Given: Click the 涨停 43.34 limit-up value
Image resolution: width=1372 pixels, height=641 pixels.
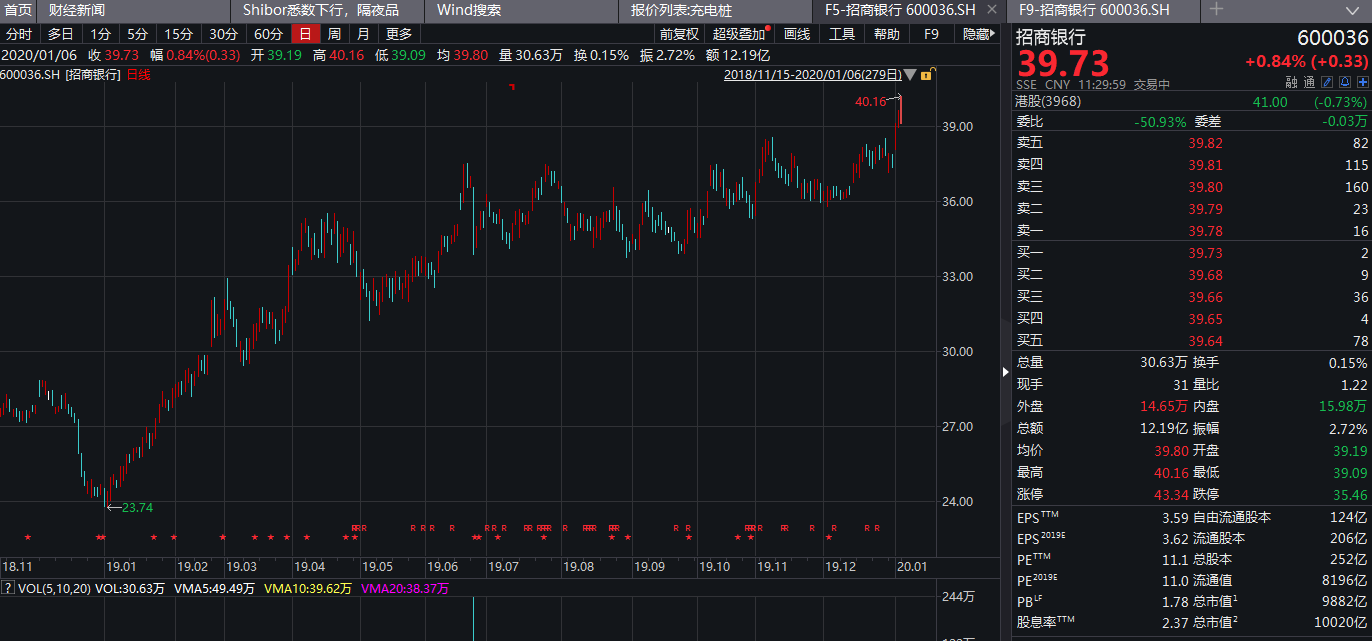Looking at the screenshot, I should coord(1169,495).
